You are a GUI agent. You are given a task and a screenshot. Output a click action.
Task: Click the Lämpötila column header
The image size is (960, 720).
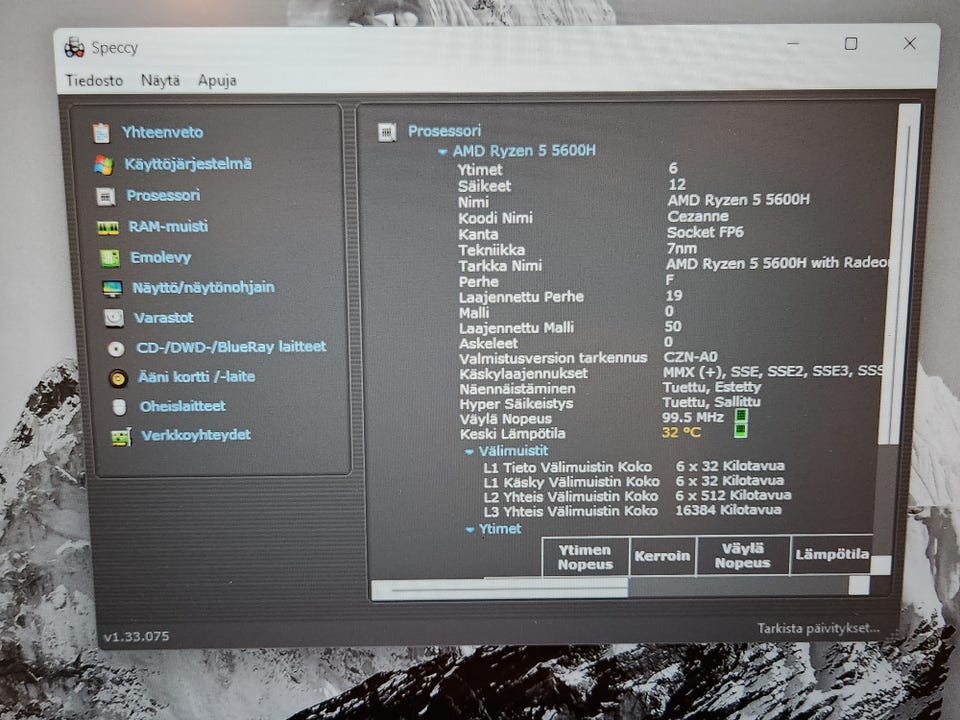click(831, 555)
